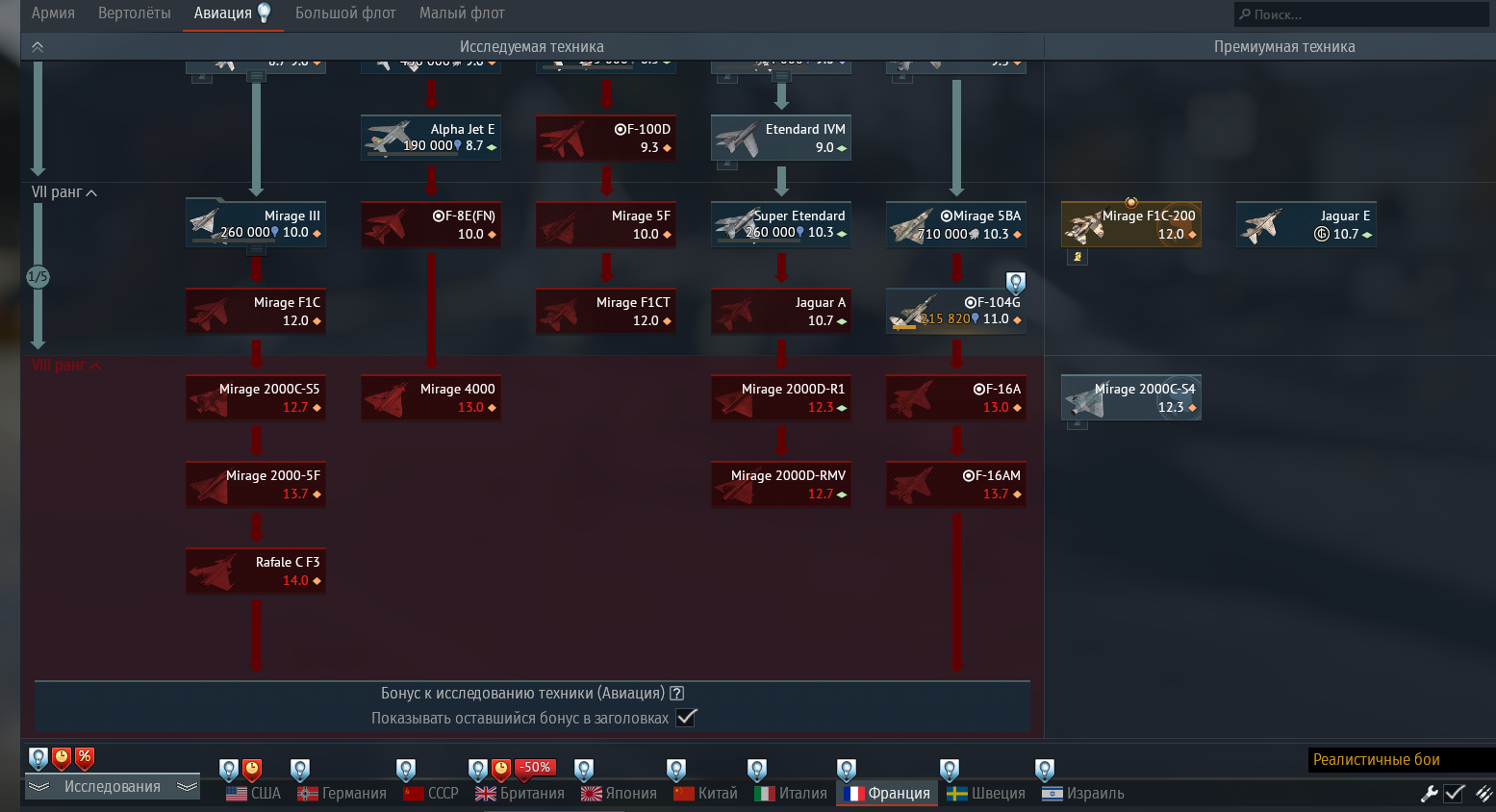Click the red clock icon above Исследования
The image size is (1496, 812).
(62, 758)
